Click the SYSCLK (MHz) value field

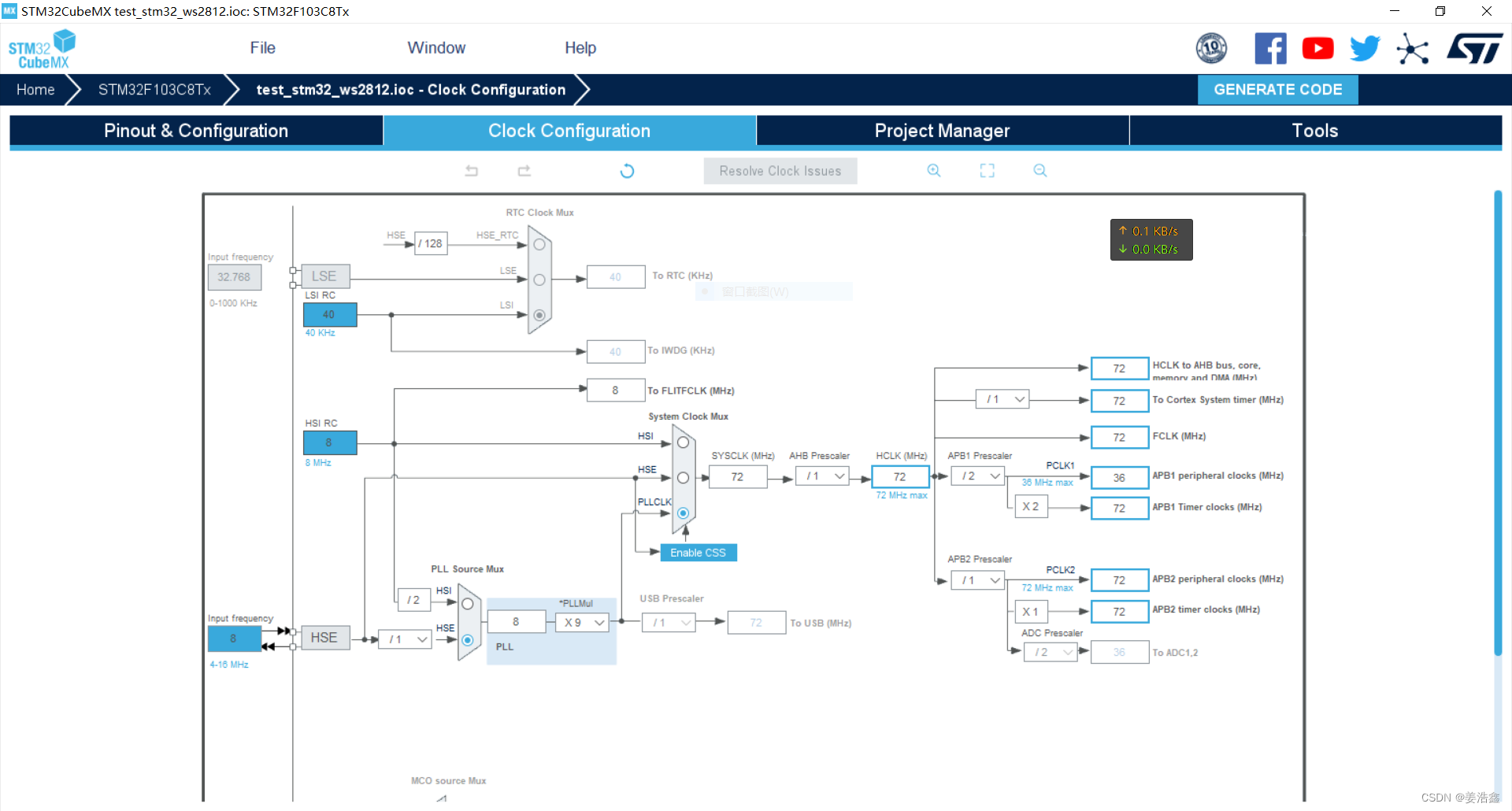(x=737, y=476)
